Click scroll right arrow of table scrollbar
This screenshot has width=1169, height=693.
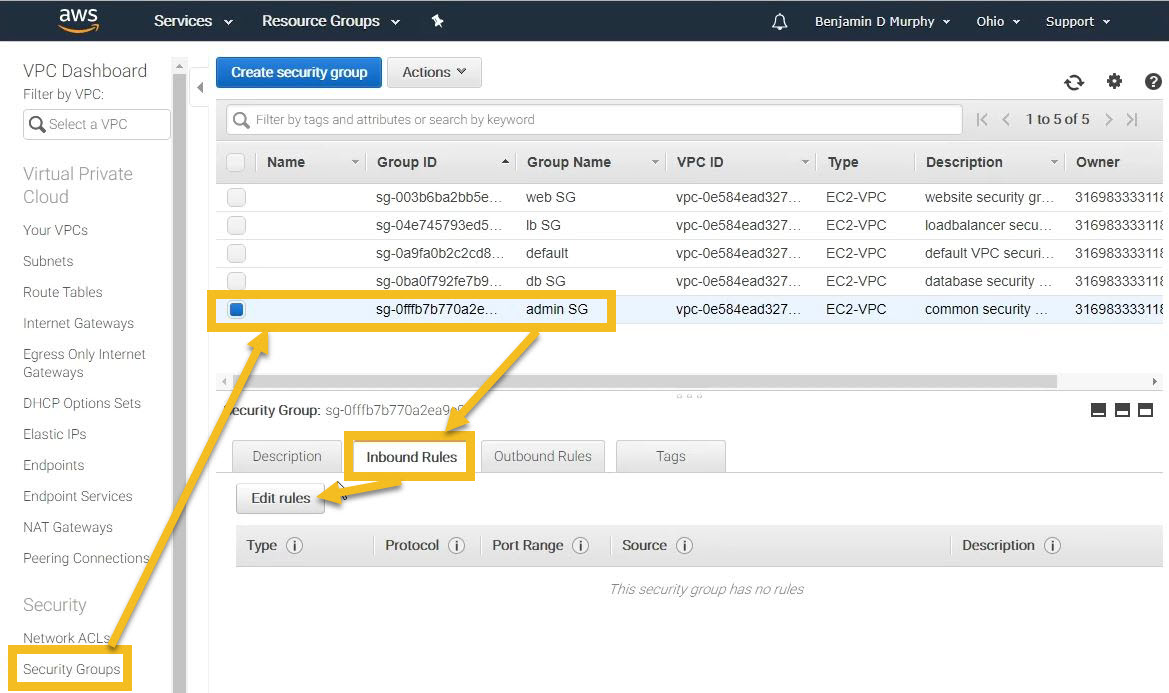1155,382
